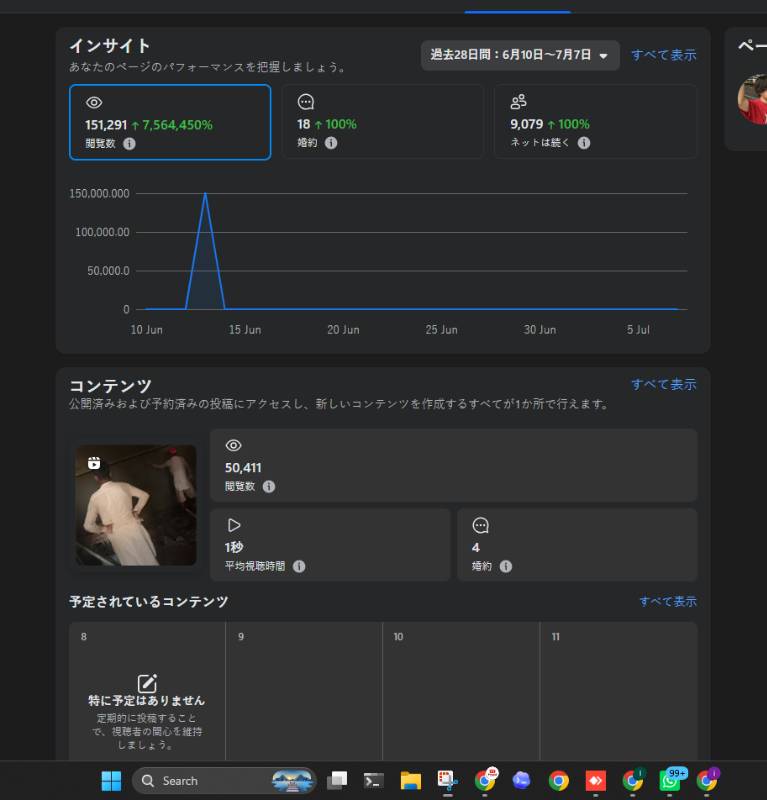Click the peak point of the views chart
Viewport: 767px width, 800px height.
pyautogui.click(x=205, y=193)
